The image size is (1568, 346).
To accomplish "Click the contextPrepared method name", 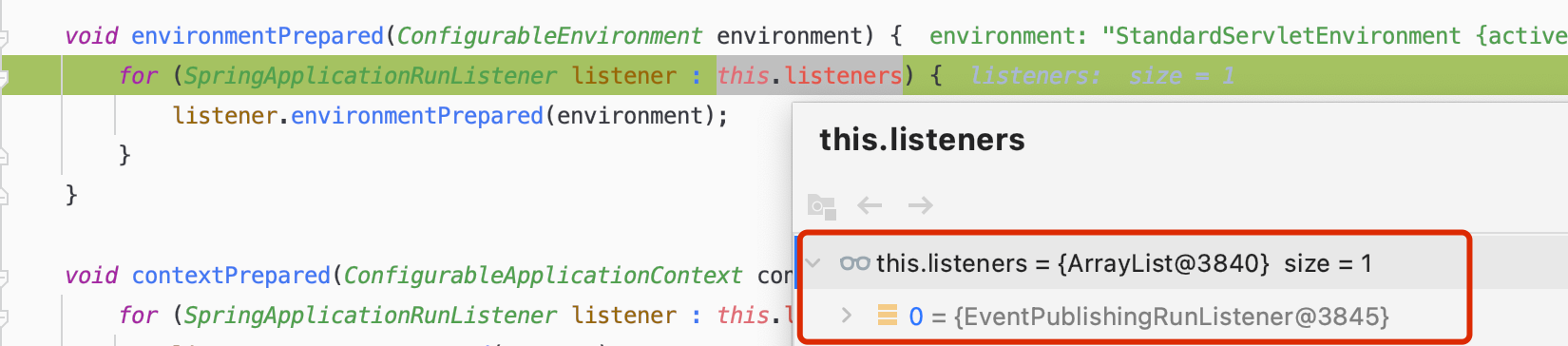I will coord(230,276).
